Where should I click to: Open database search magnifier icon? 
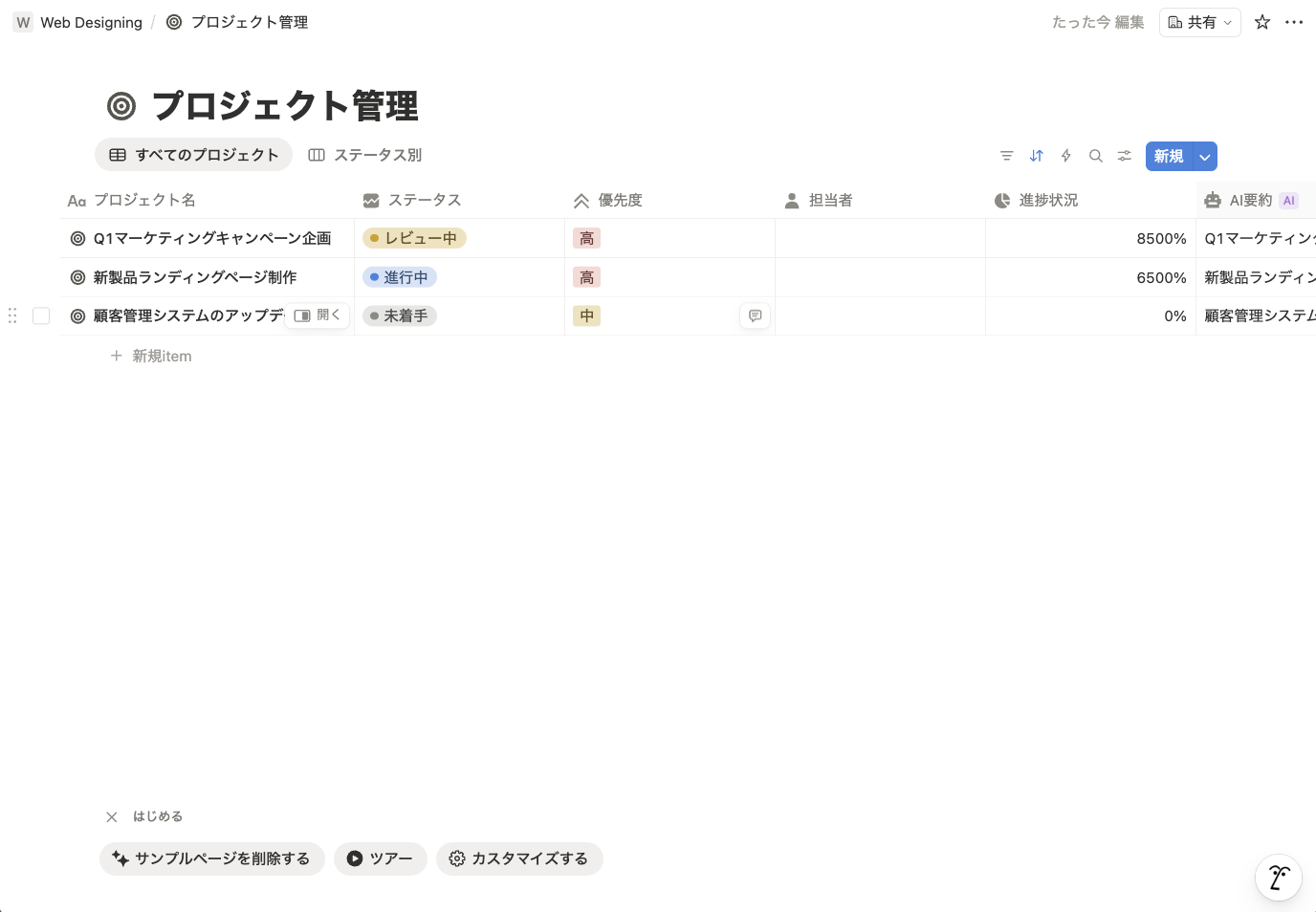[1096, 156]
